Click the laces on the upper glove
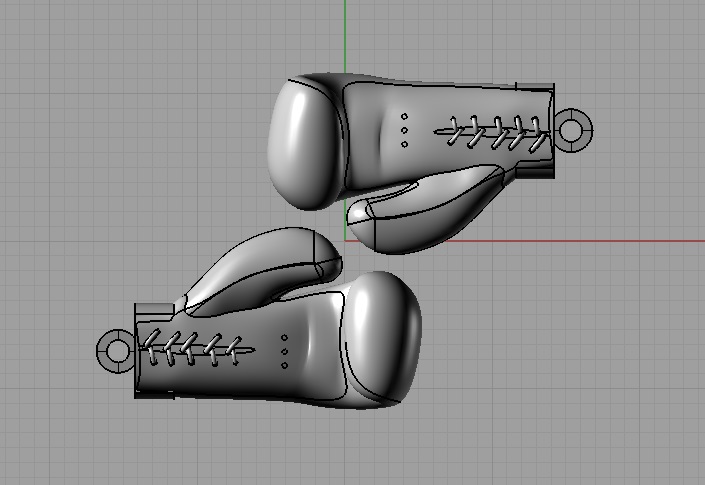The image size is (705, 485). (495, 131)
